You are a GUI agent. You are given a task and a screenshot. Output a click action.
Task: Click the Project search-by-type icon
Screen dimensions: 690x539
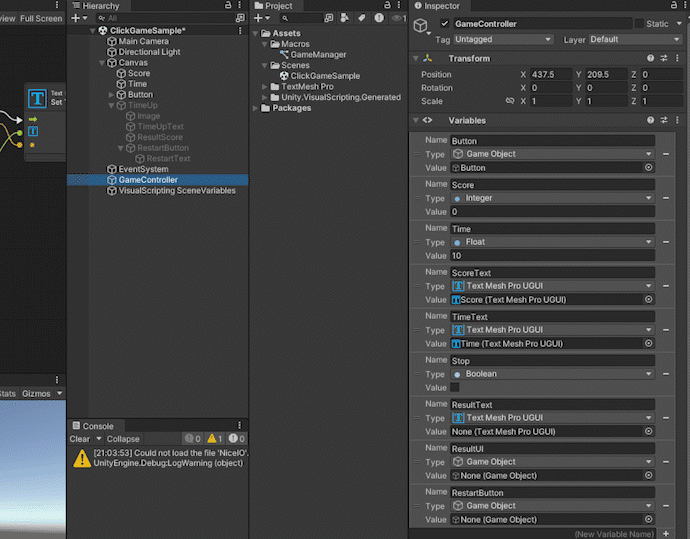click(329, 18)
